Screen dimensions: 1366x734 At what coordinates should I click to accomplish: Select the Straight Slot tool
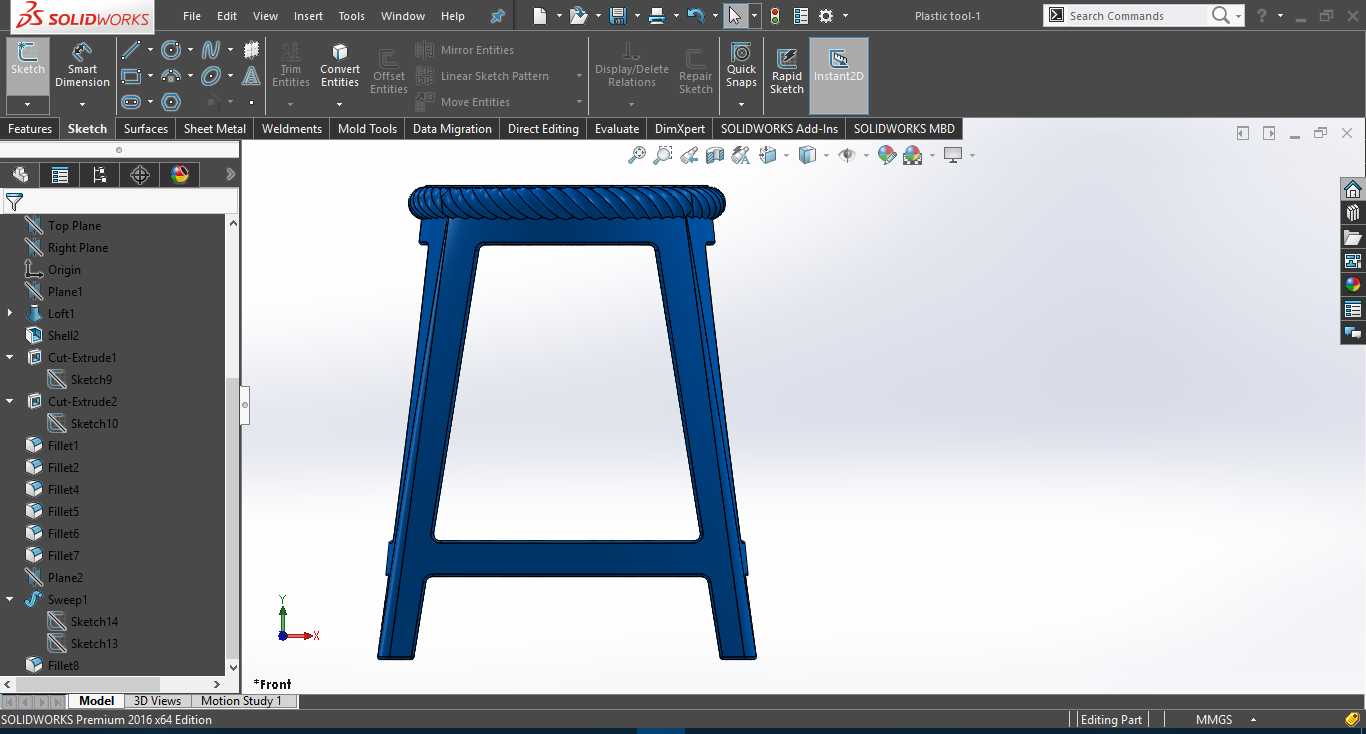pyautogui.click(x=130, y=102)
